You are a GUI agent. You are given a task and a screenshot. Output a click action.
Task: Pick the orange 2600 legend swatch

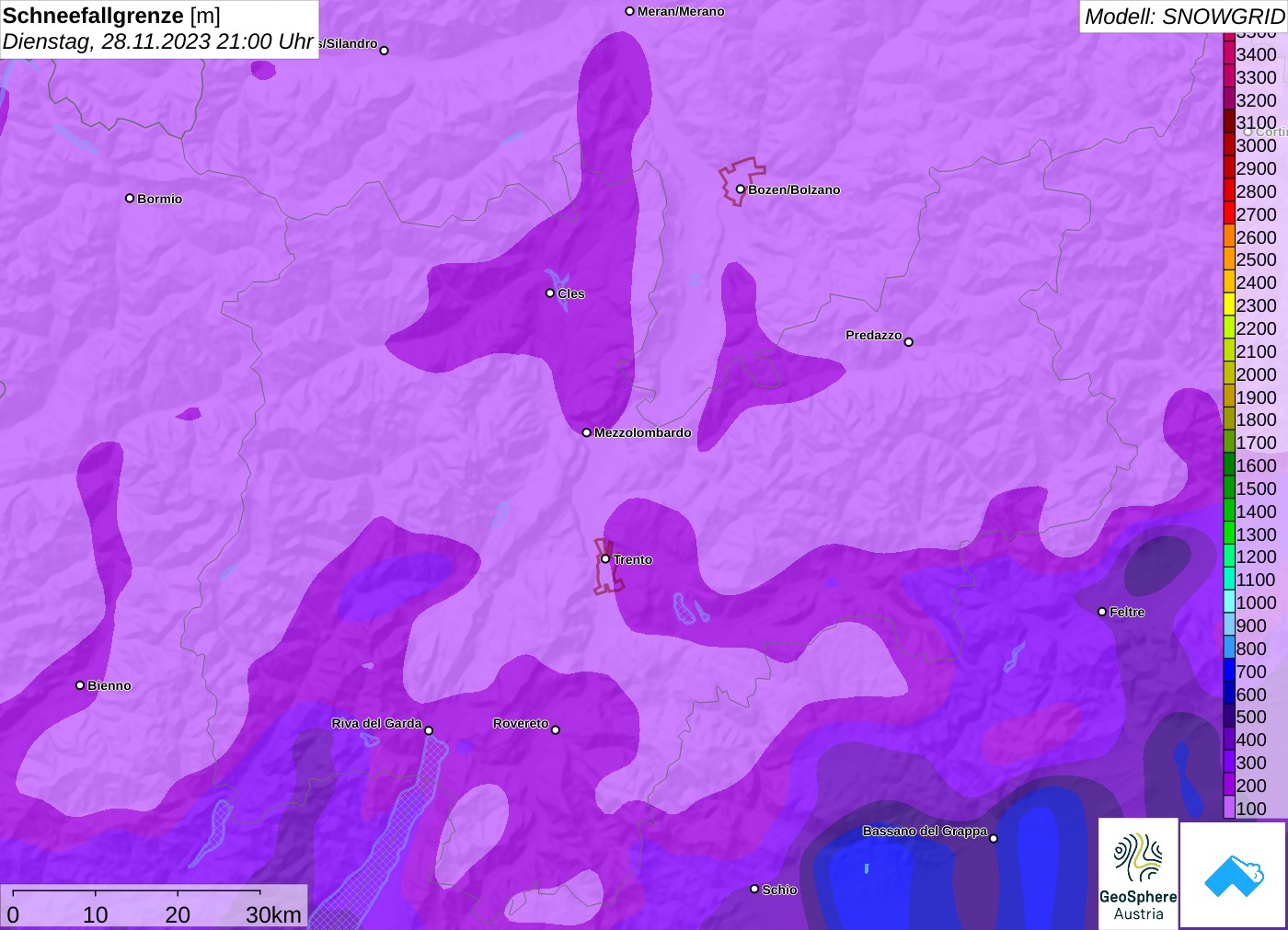(x=1229, y=237)
